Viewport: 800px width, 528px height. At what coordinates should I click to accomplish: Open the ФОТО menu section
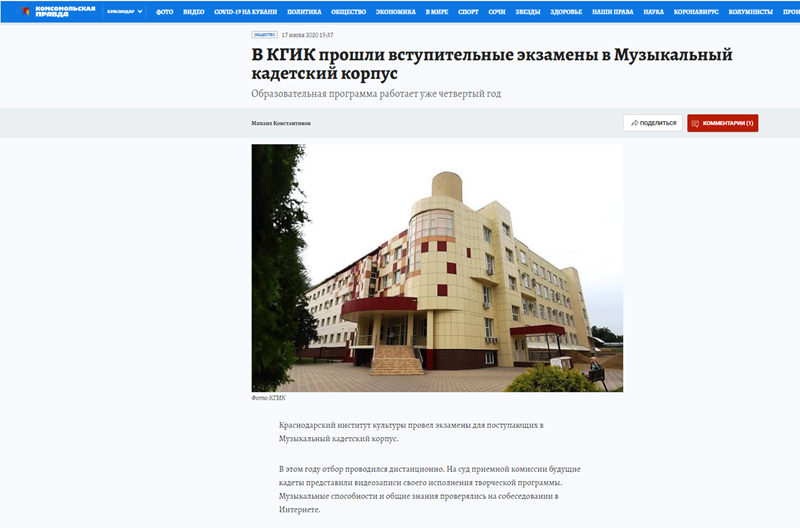click(x=164, y=12)
